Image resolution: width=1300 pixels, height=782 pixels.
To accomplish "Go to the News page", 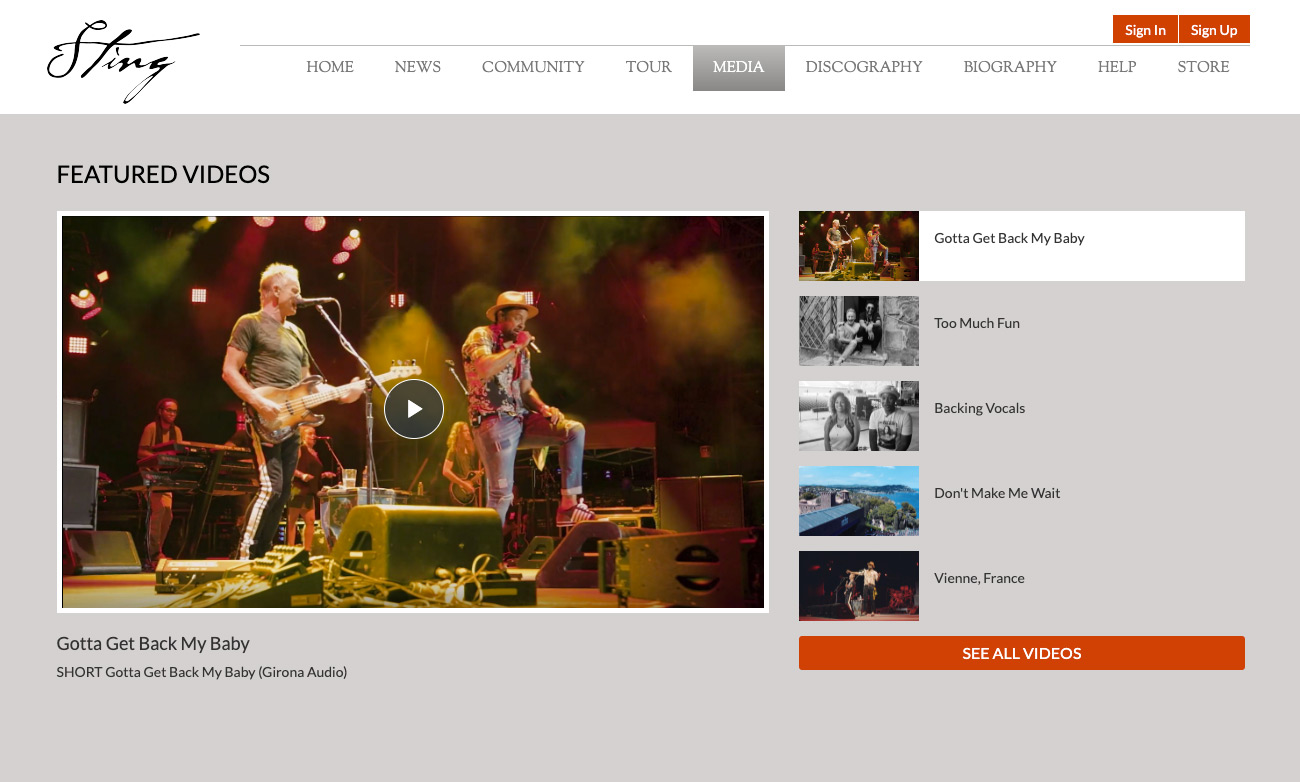I will click(417, 68).
